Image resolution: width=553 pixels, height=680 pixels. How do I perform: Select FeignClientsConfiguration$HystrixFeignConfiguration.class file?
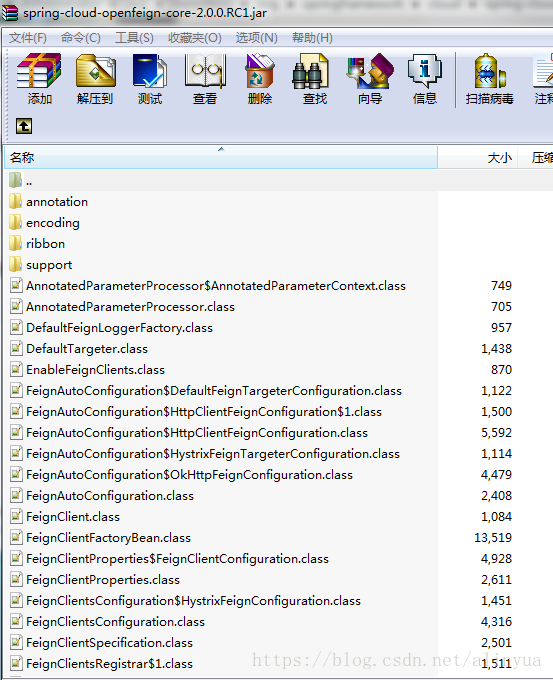(x=193, y=601)
